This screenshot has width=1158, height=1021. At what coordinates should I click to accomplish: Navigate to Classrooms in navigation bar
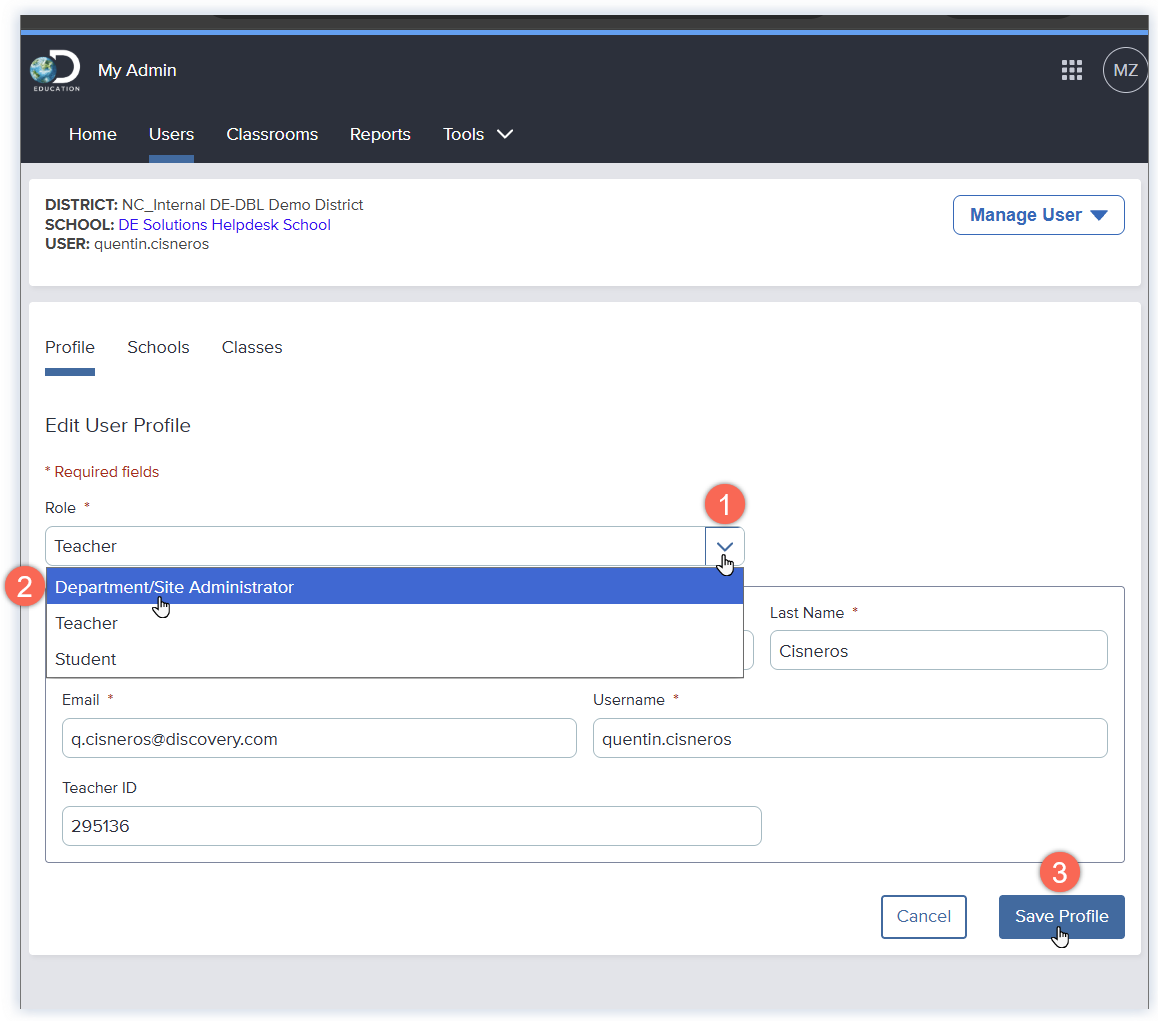click(272, 134)
